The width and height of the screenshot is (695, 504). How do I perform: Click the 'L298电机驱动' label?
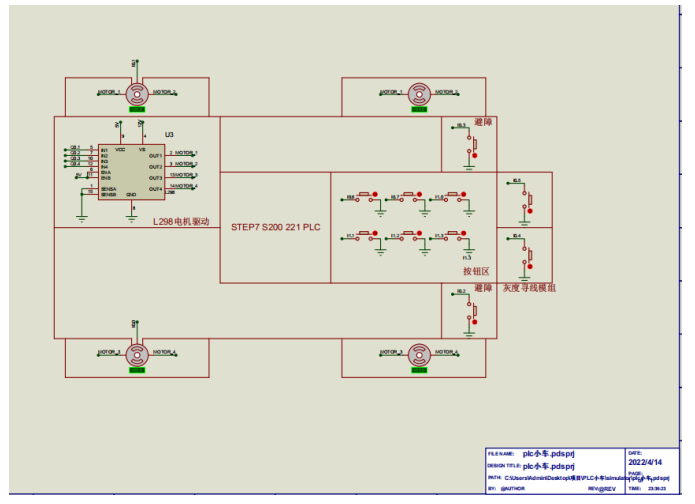pyautogui.click(x=181, y=222)
